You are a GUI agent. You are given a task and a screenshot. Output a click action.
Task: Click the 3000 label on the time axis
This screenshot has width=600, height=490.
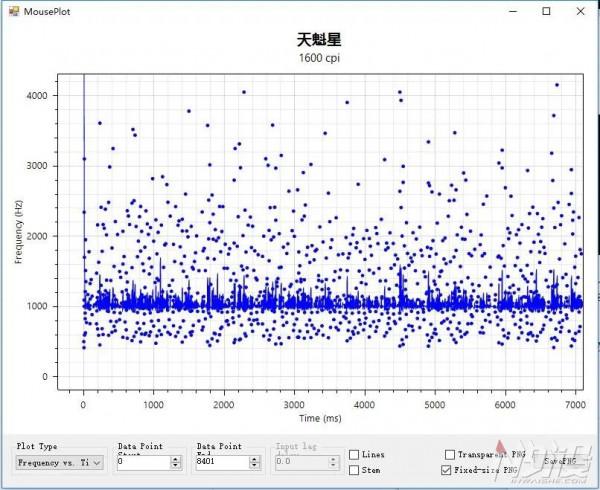(x=294, y=405)
